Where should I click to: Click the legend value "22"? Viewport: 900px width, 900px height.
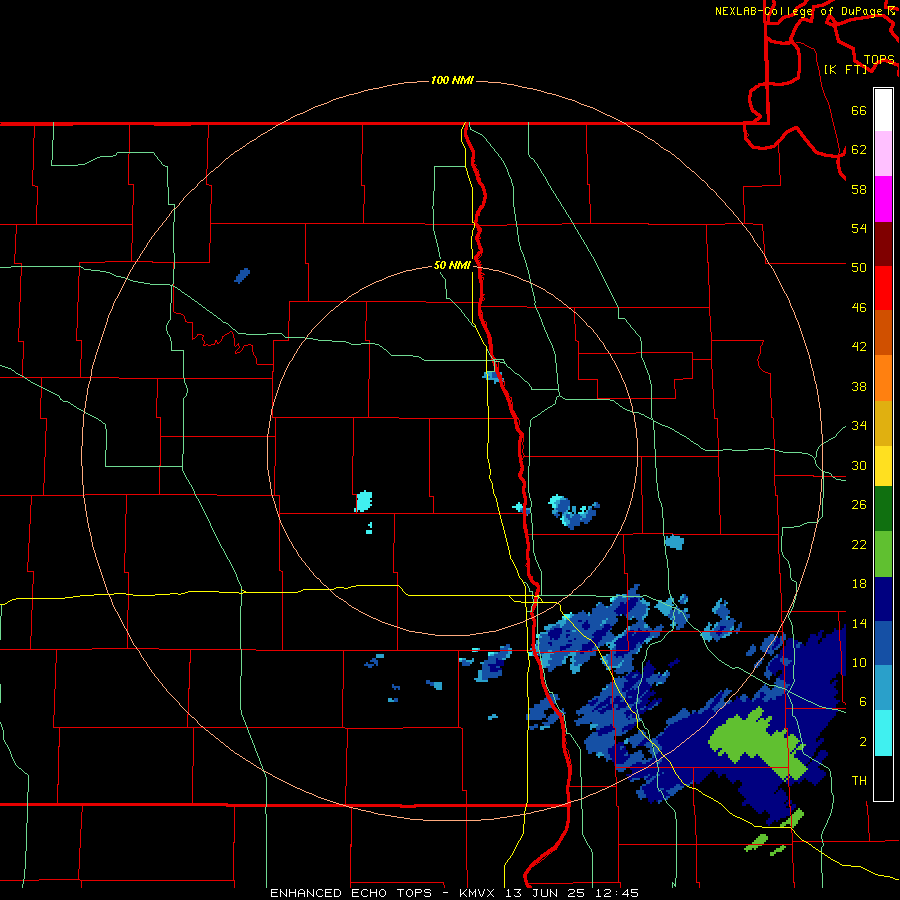tap(859, 544)
